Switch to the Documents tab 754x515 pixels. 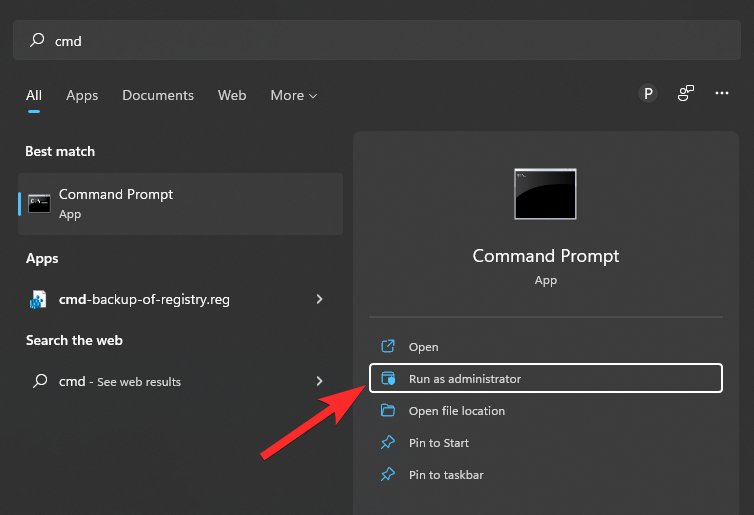click(158, 96)
